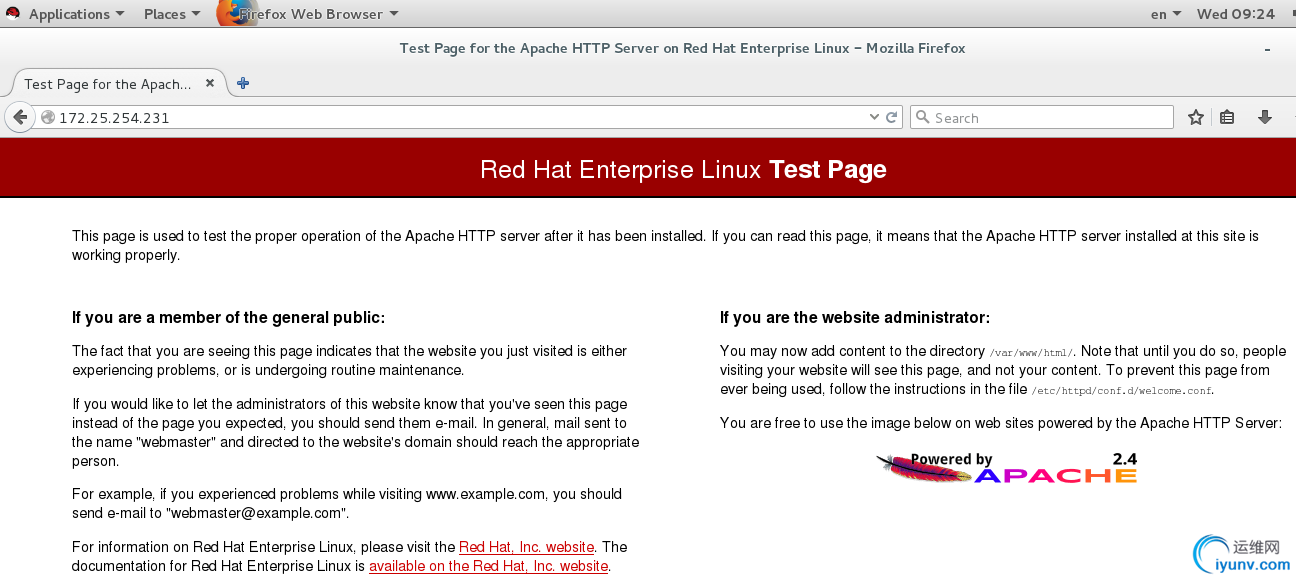Reload the page with the refresh icon
This screenshot has height=581, width=1296.
891,118
